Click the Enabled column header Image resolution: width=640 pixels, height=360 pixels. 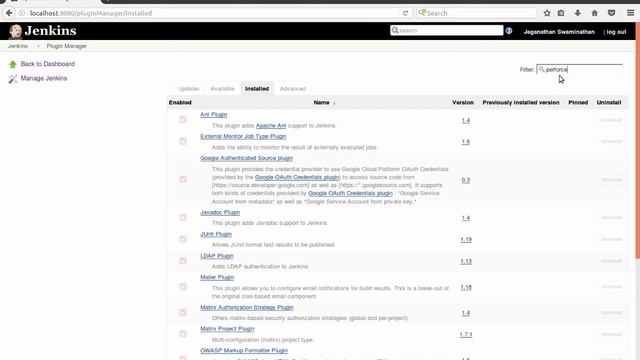180,102
